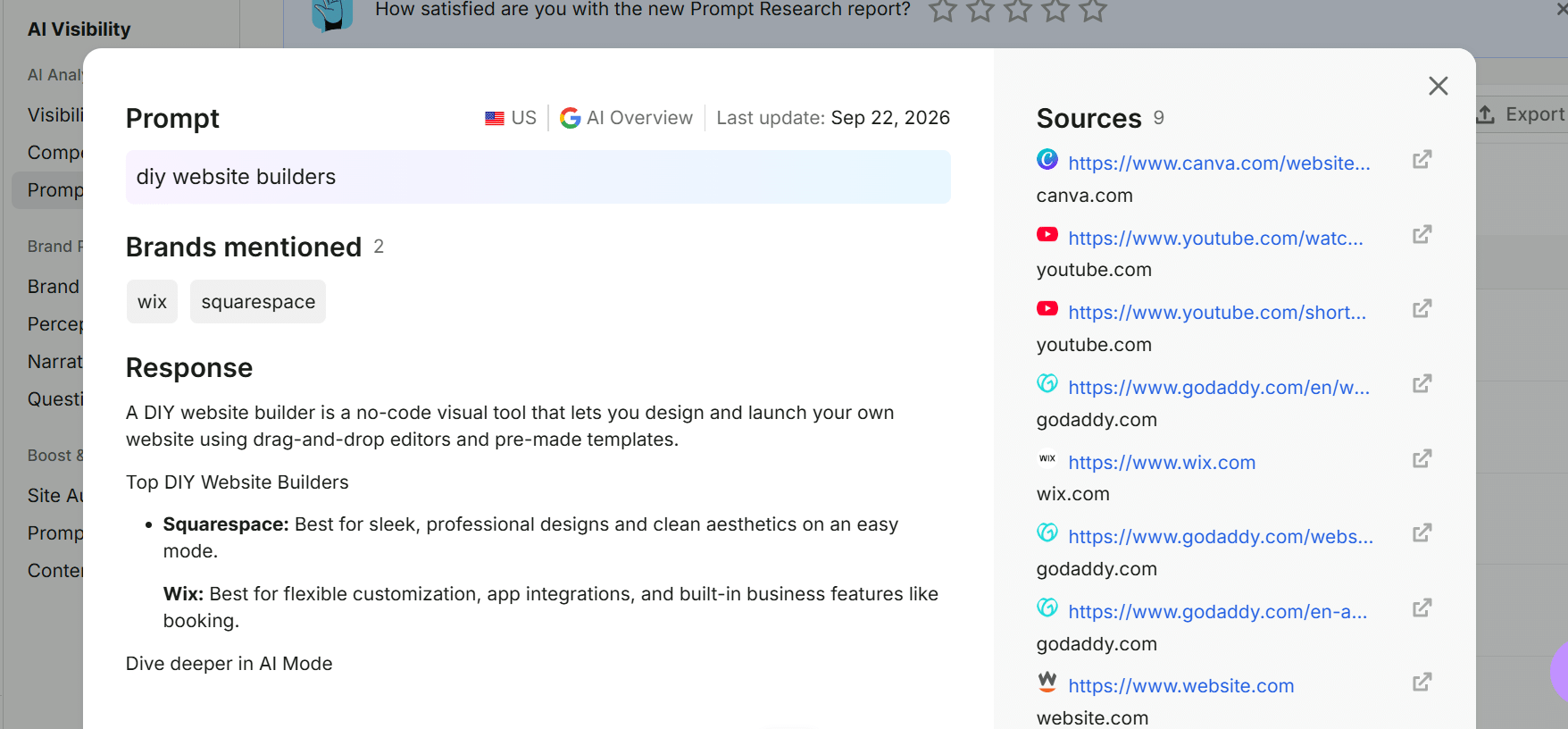Click the AI Visibility sidebar heading

point(79,29)
